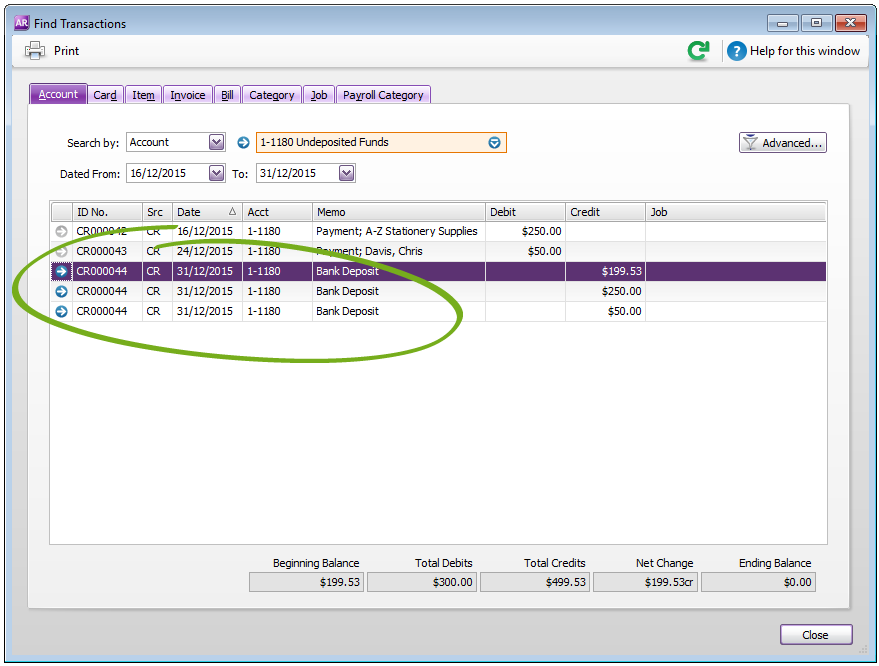
Task: Open the highlighted $199.53 Bank Deposit zoom arrow
Action: [x=61, y=271]
